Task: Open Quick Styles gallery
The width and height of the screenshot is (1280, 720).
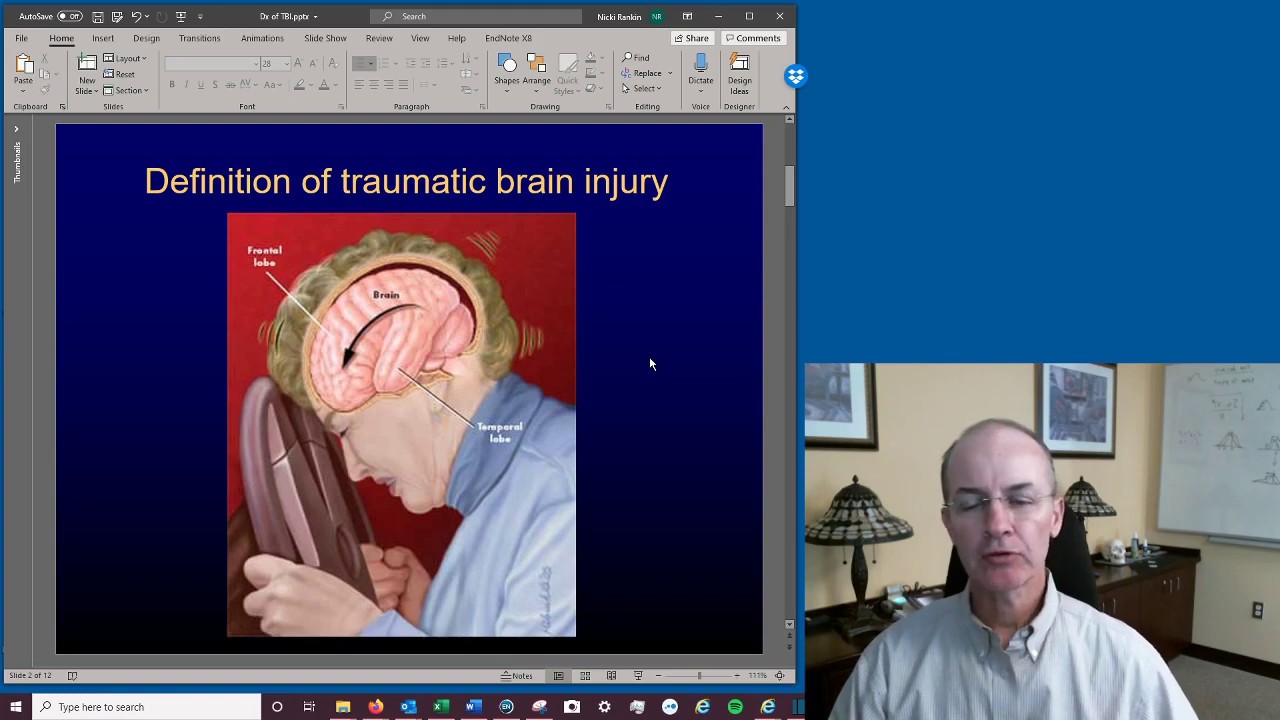Action: [567, 72]
